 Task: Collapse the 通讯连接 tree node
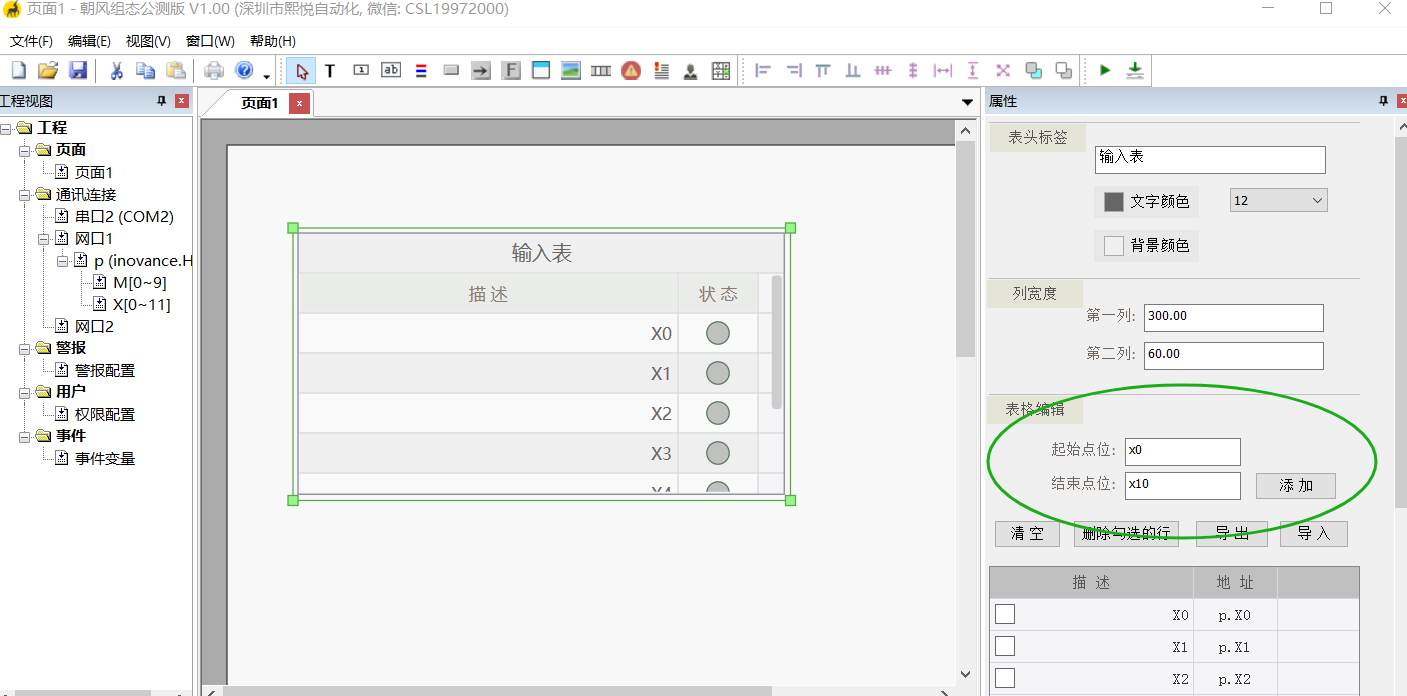click(24, 195)
